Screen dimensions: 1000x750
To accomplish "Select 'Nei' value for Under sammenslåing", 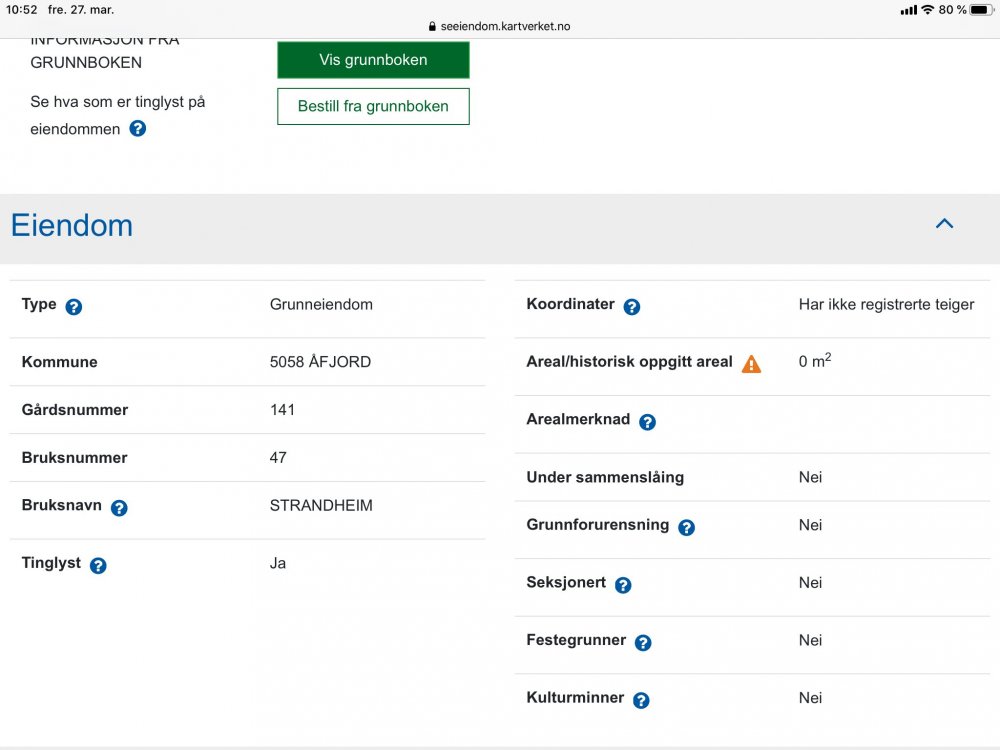I will pos(811,477).
